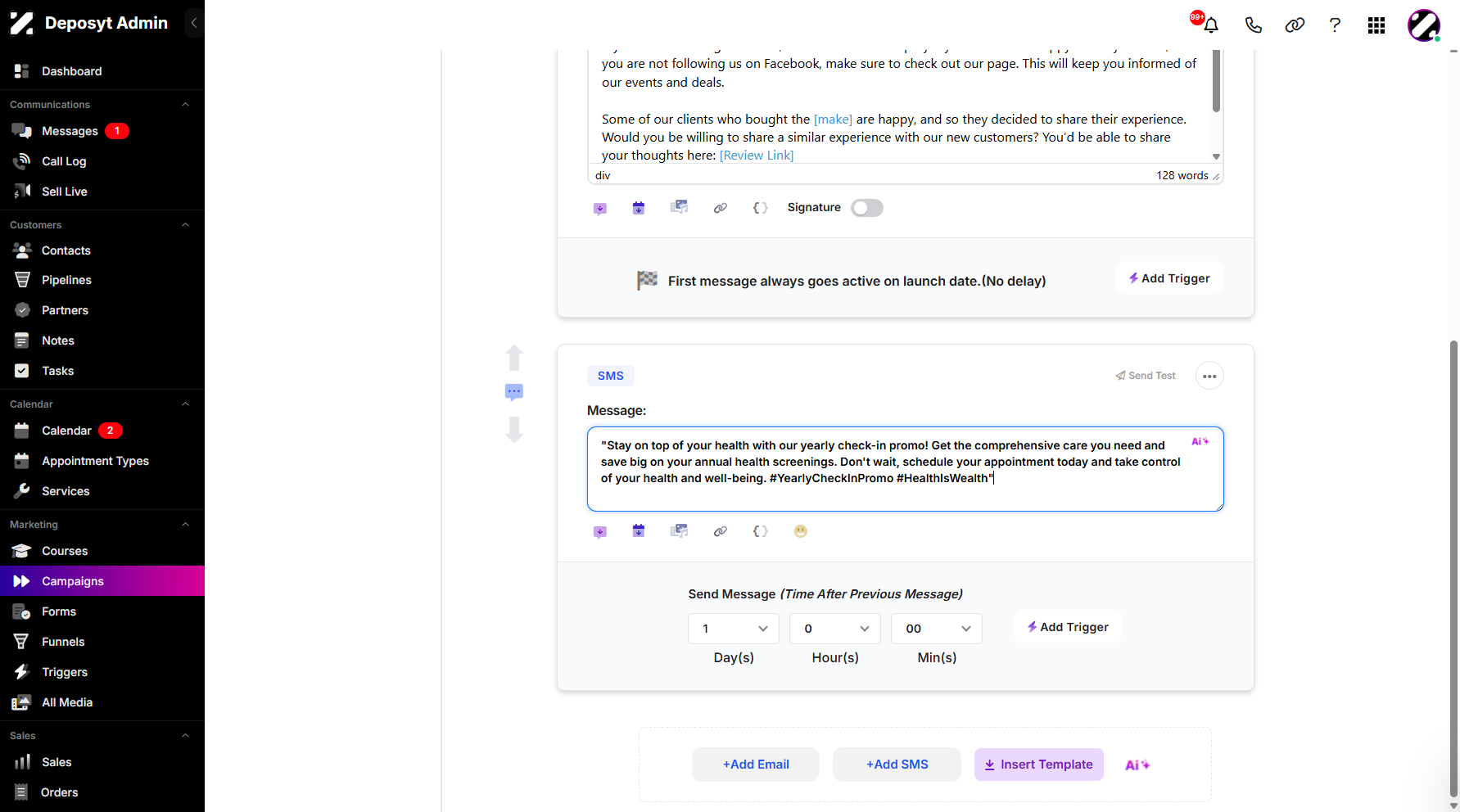Image resolution: width=1460 pixels, height=812 pixels.
Task: Move the SMS message up with arrow
Action: tap(514, 358)
